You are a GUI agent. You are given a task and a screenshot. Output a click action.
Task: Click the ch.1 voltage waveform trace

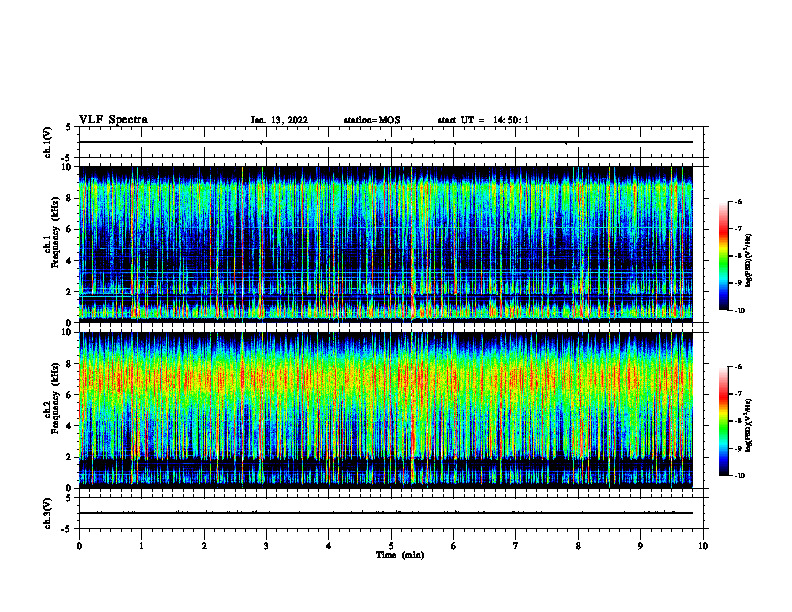[385, 142]
